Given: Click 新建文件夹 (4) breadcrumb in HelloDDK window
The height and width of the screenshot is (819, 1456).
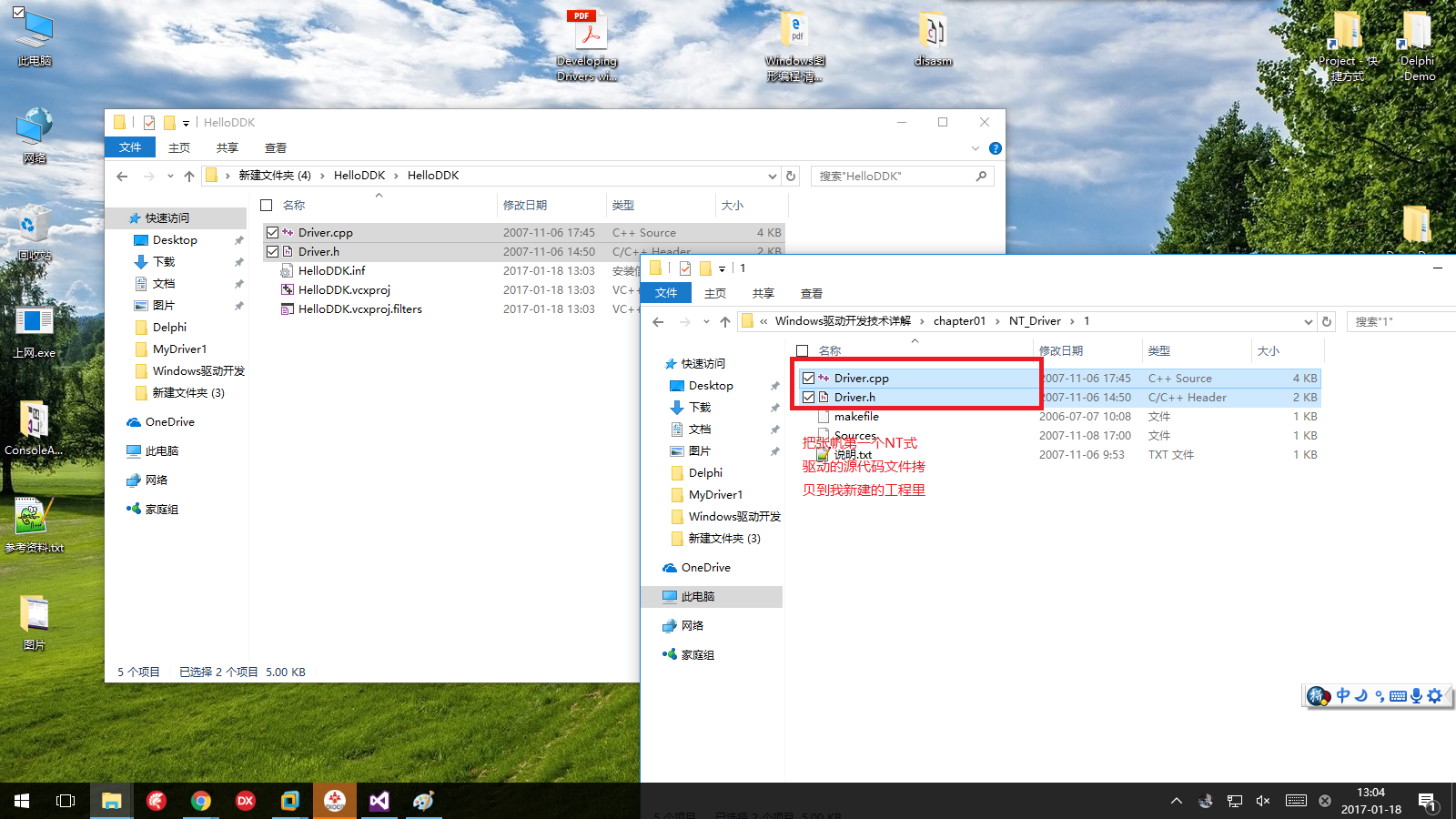Looking at the screenshot, I should 275,176.
